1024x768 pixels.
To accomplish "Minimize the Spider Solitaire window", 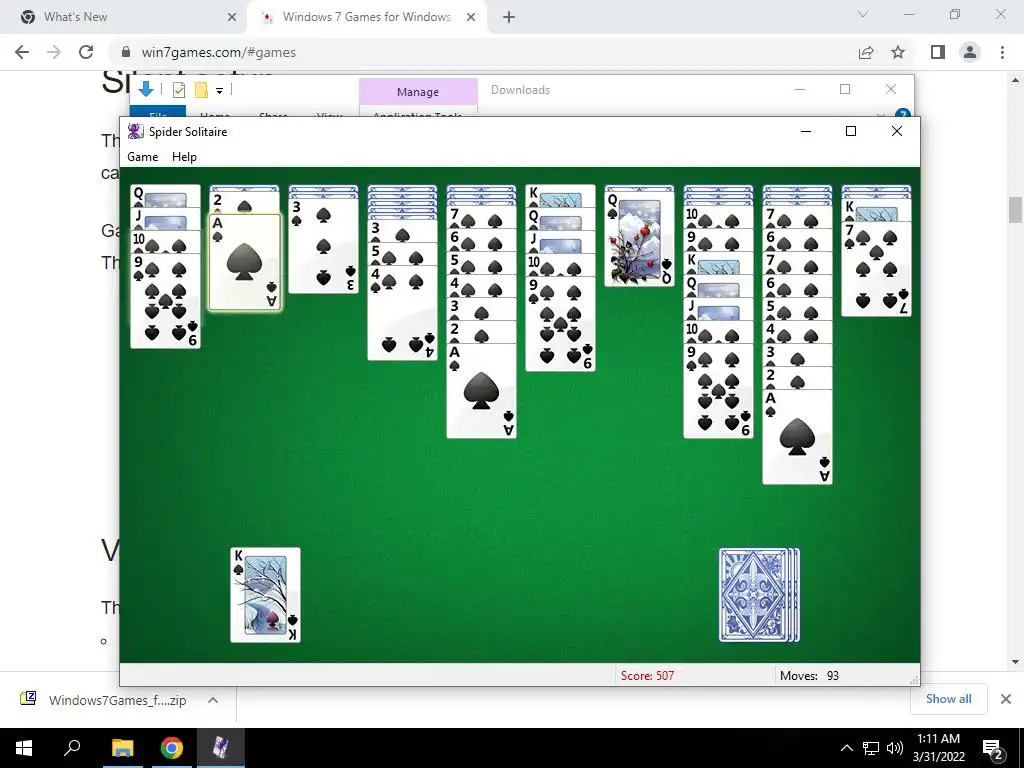I will pos(806,131).
